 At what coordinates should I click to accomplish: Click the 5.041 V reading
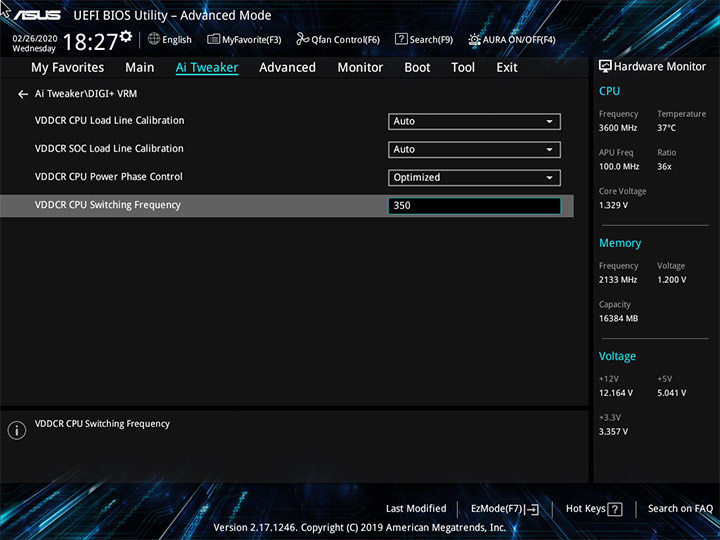click(671, 393)
